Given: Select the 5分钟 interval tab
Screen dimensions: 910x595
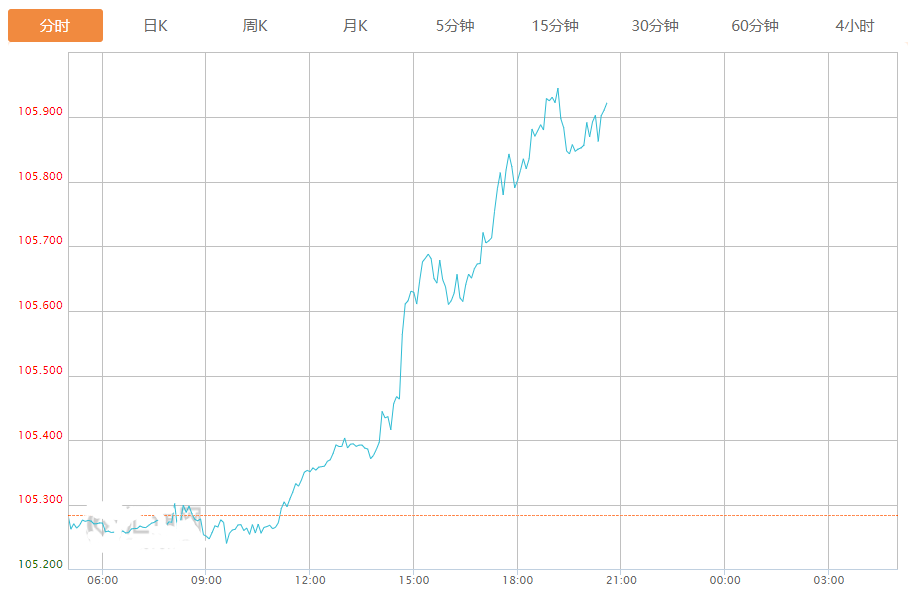Looking at the screenshot, I should [x=455, y=26].
